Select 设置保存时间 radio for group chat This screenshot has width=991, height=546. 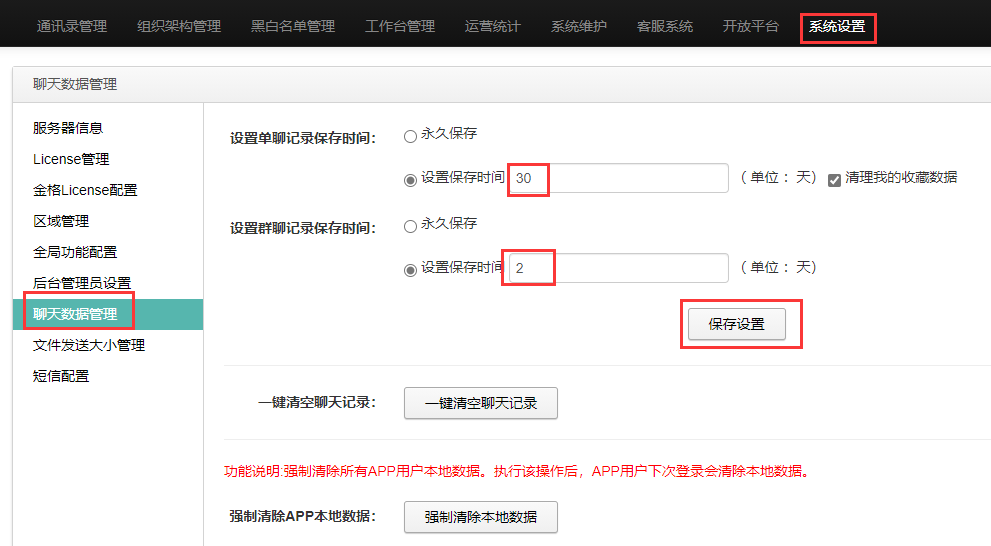click(x=410, y=270)
